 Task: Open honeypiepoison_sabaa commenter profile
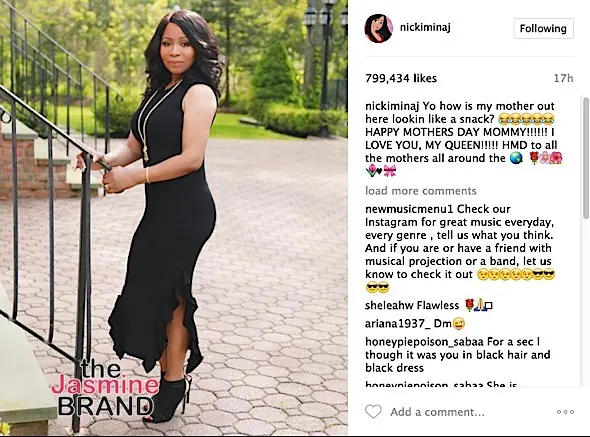tap(424, 342)
